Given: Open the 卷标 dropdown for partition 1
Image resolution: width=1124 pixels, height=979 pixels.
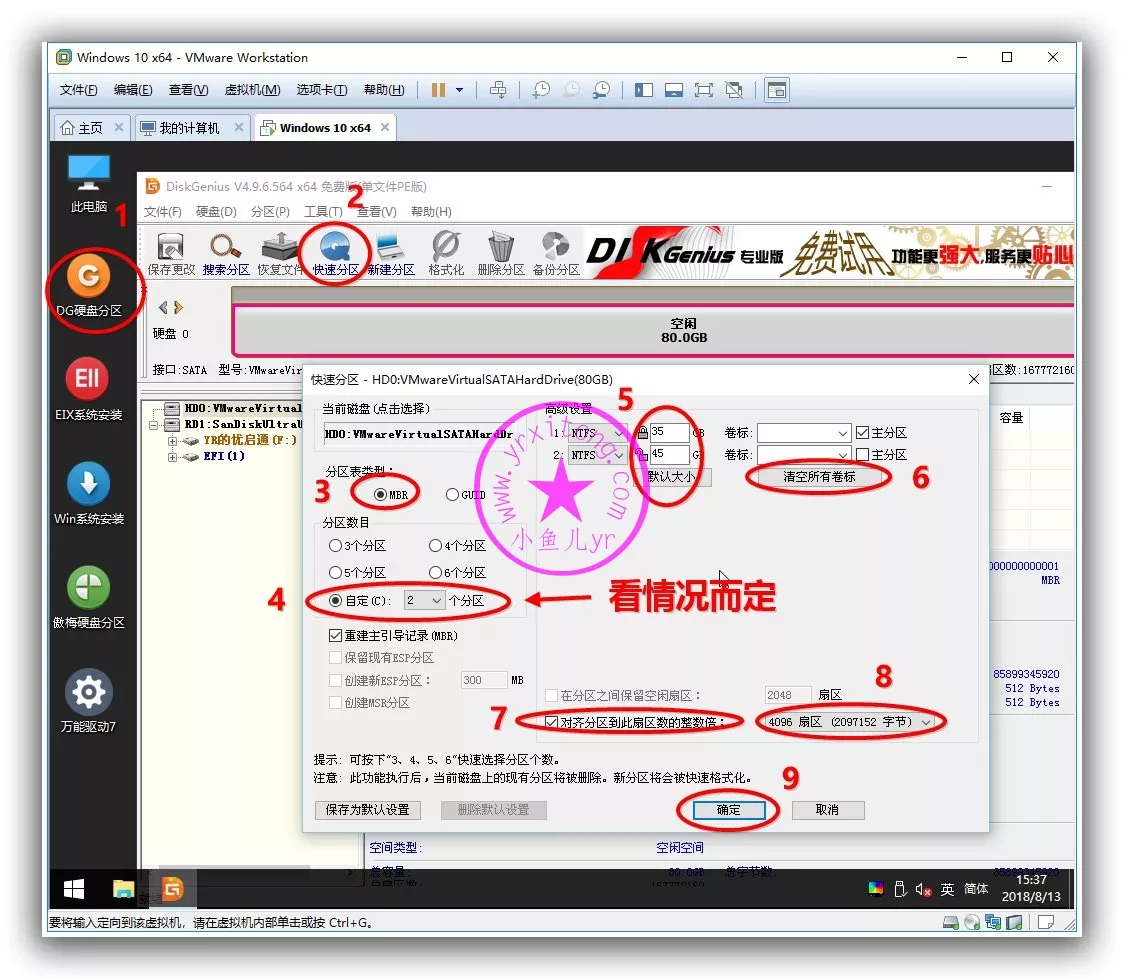Looking at the screenshot, I should coord(804,433).
